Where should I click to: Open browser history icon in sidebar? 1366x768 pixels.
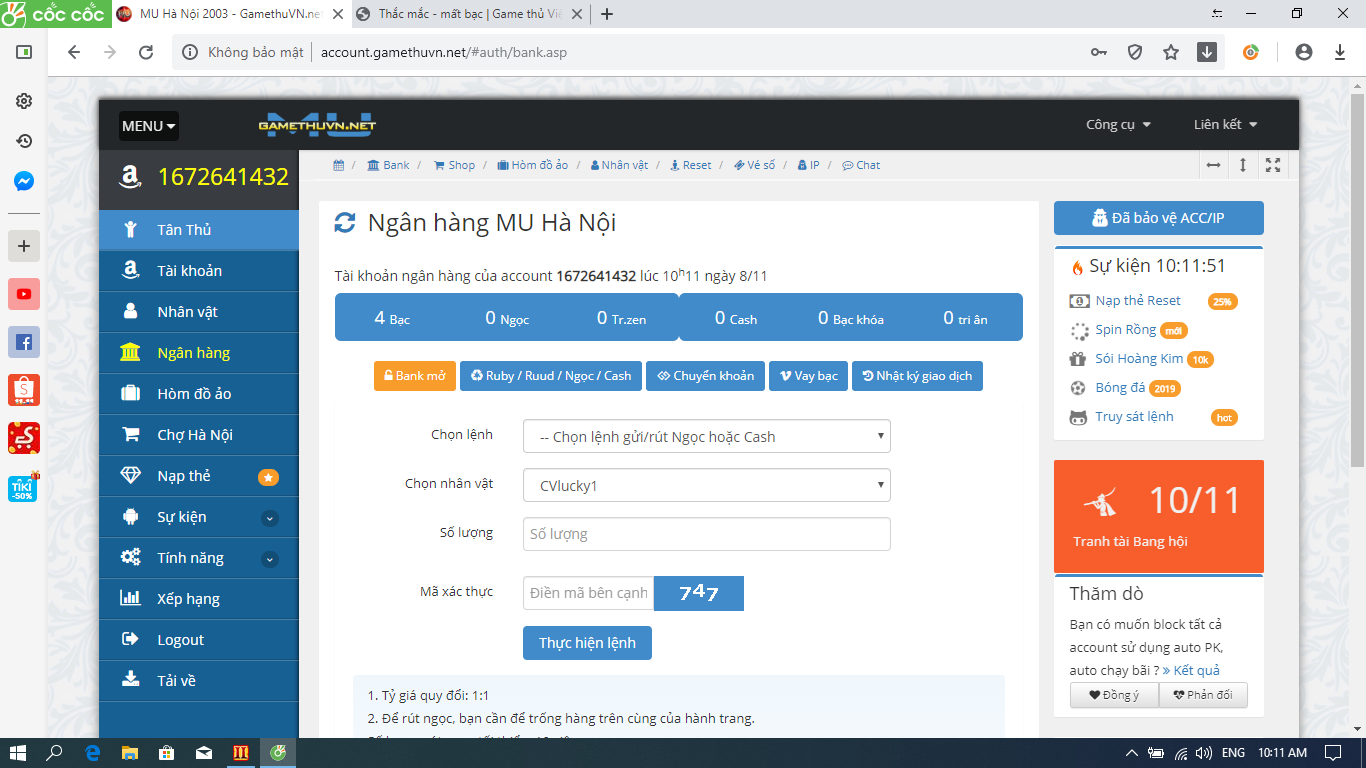point(24,141)
